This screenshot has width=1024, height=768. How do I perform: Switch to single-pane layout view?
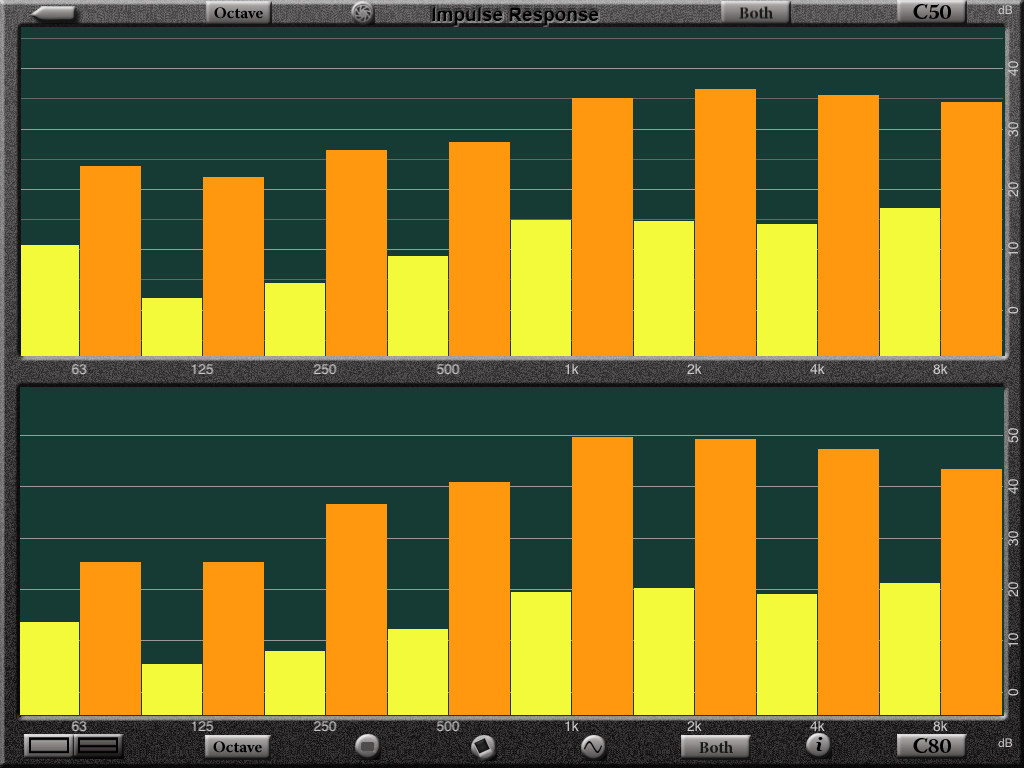[49, 745]
